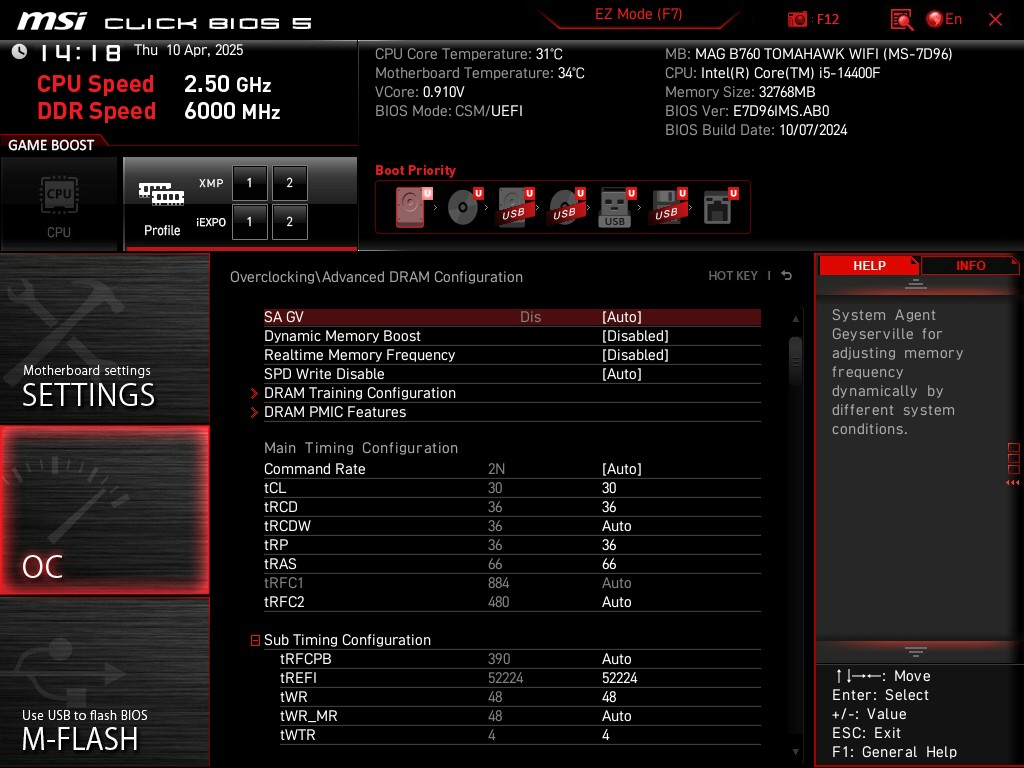Open the BIOS search magnifier icon
This screenshot has width=1024, height=768.
[902, 20]
